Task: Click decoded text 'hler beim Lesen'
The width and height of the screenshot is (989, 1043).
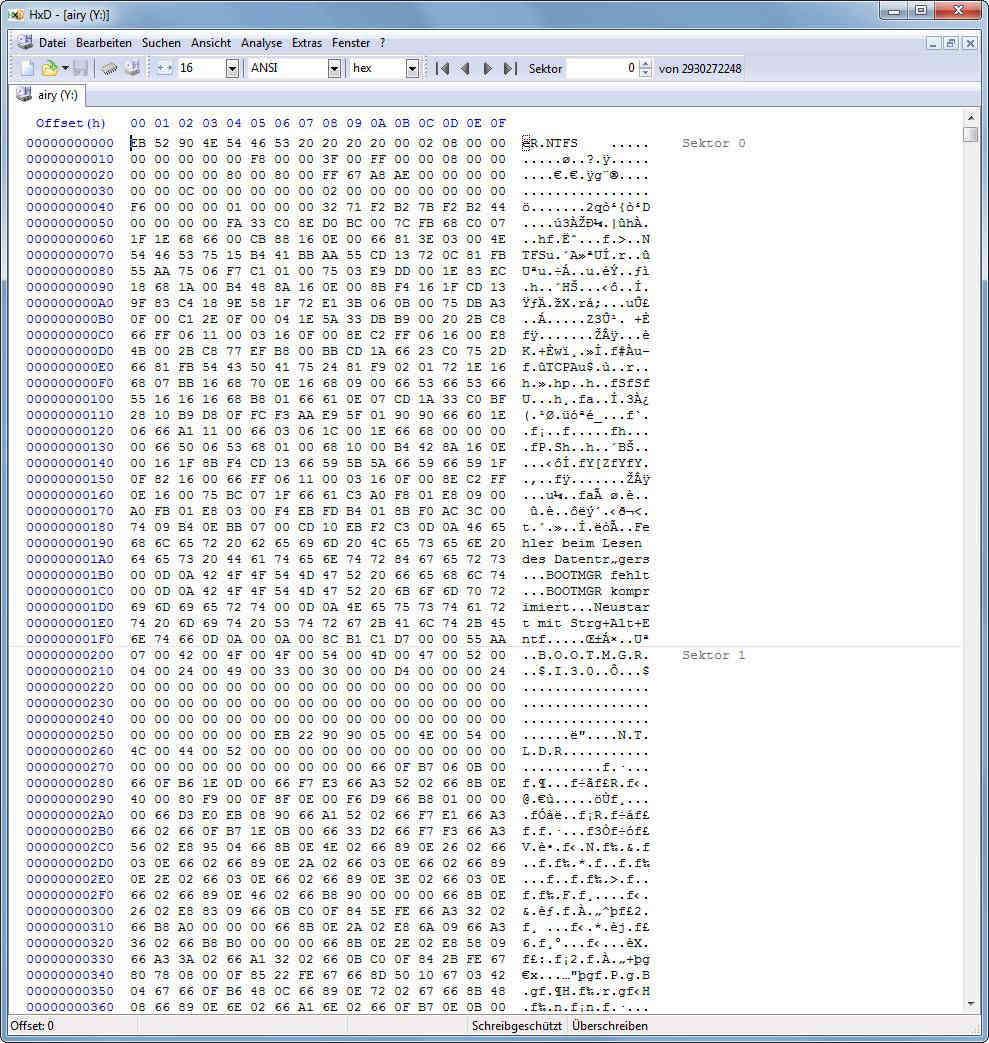Action: pos(582,543)
